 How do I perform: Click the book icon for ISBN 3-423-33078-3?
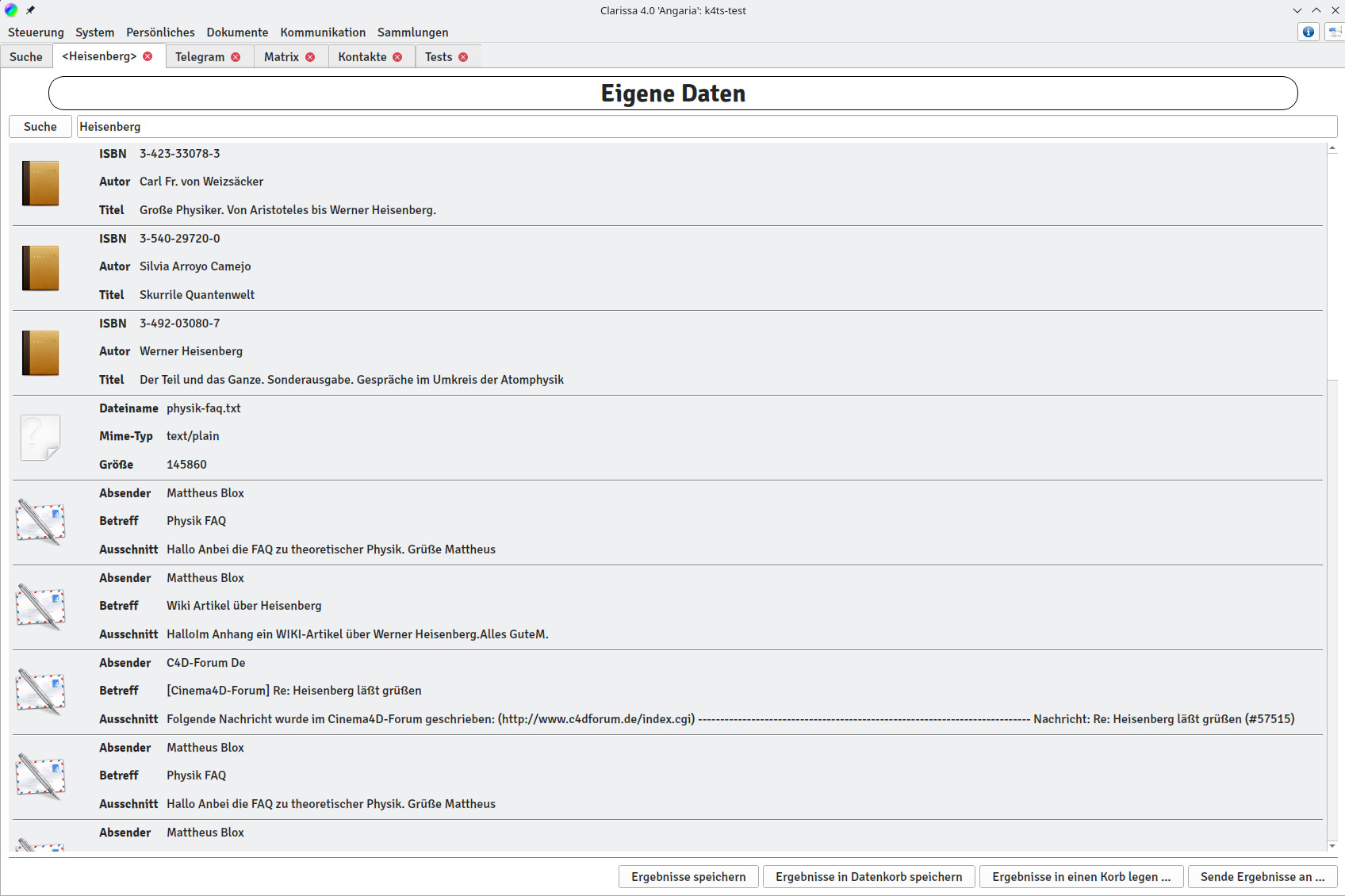tap(40, 183)
